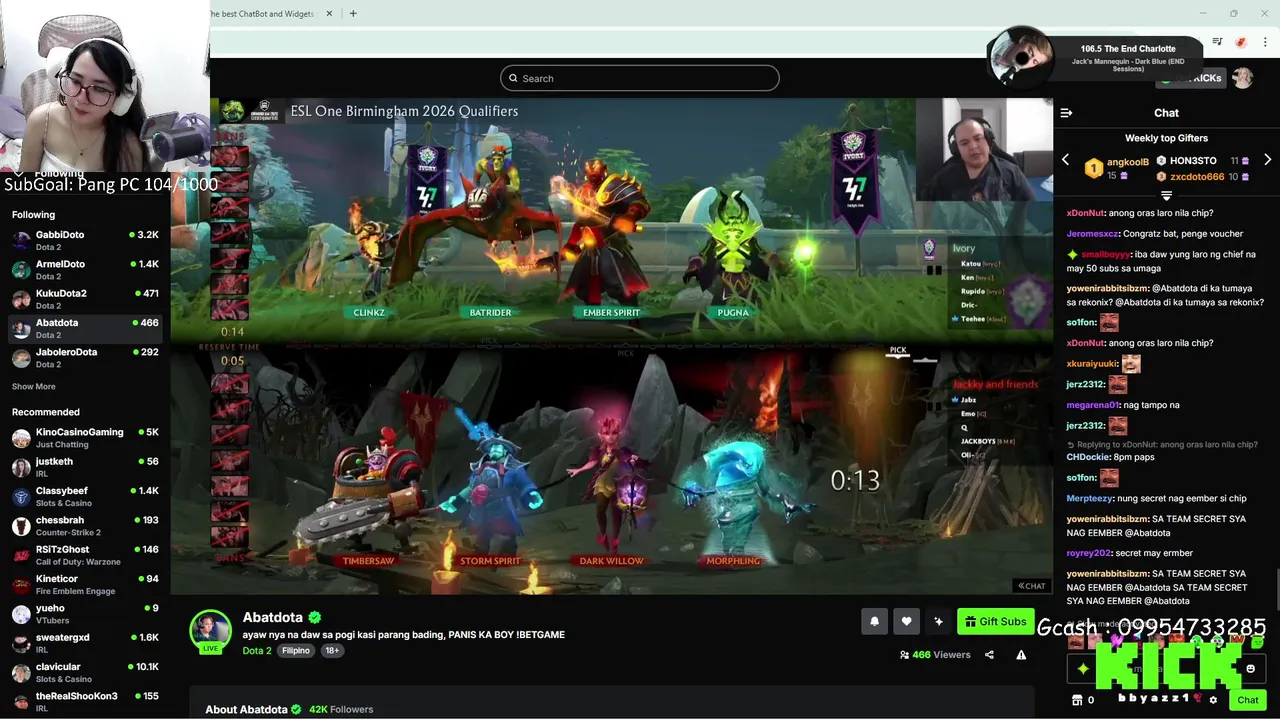Click zxcdoto666 in top gifters
This screenshot has height=720, width=1280.
coord(1197,176)
